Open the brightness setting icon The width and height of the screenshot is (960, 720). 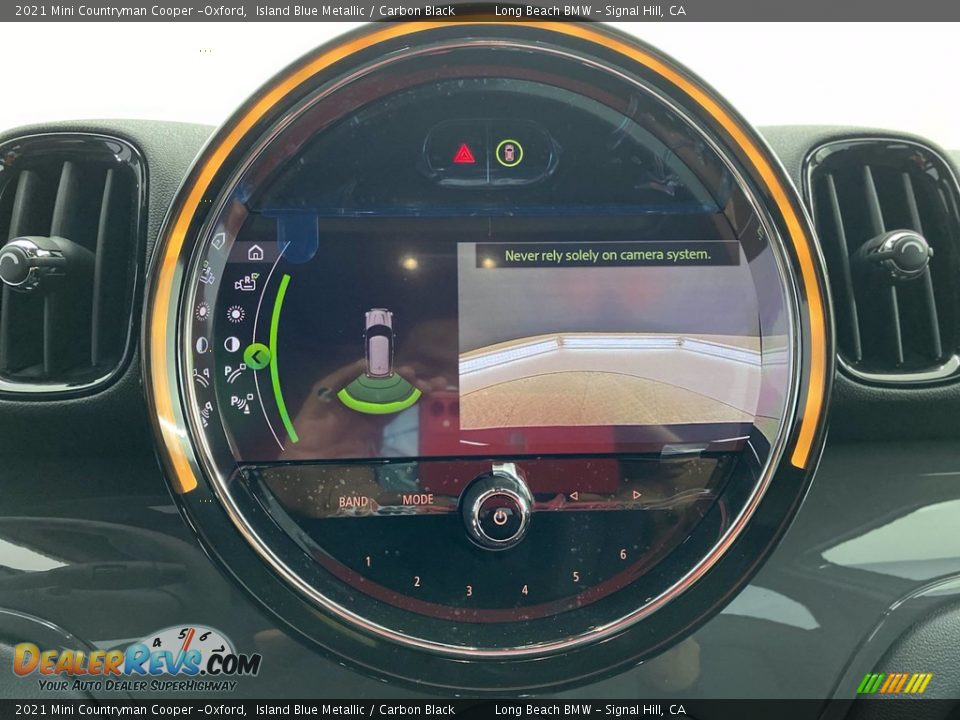pyautogui.click(x=236, y=315)
